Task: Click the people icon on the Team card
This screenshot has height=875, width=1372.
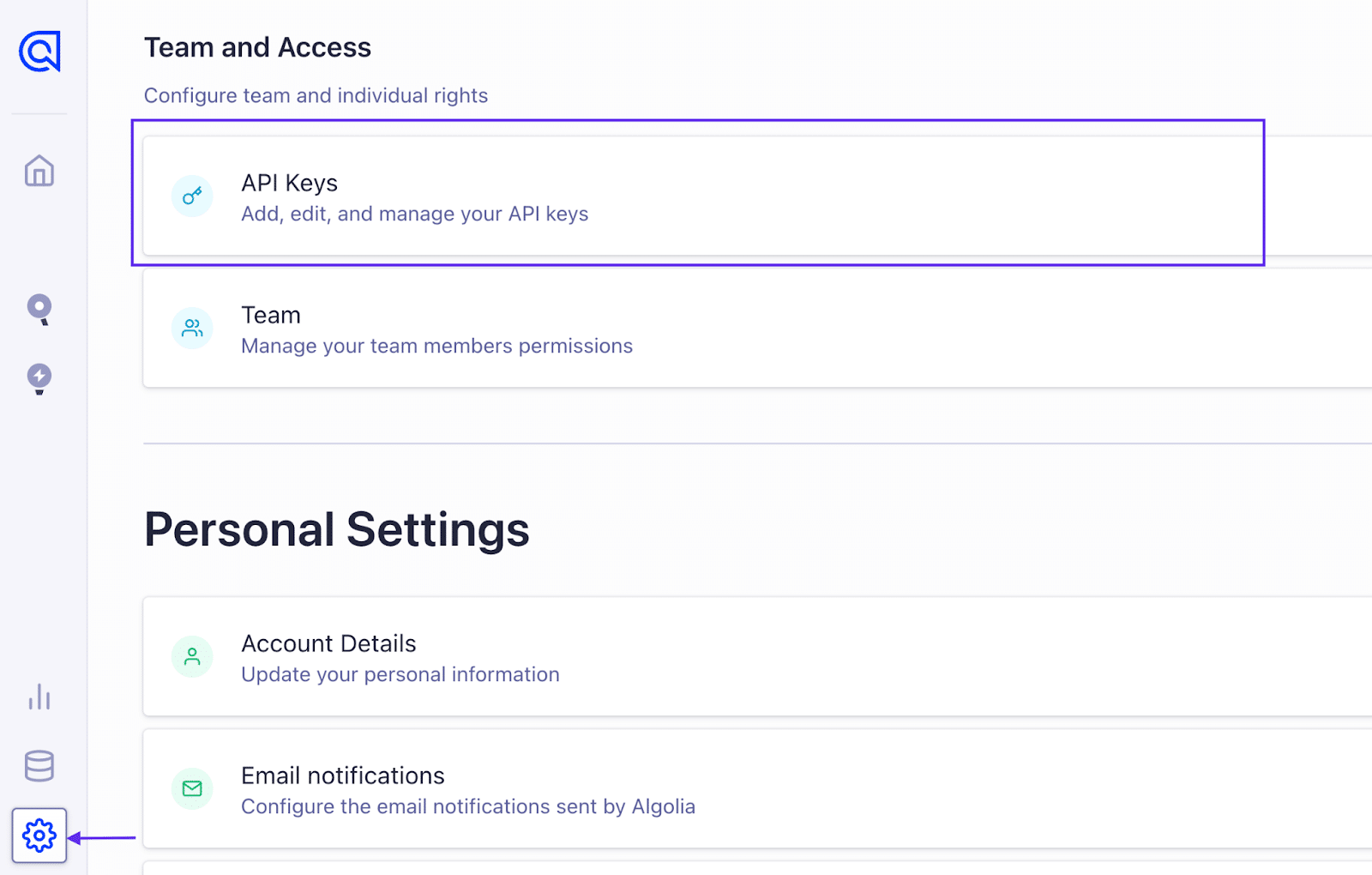Action: click(191, 328)
